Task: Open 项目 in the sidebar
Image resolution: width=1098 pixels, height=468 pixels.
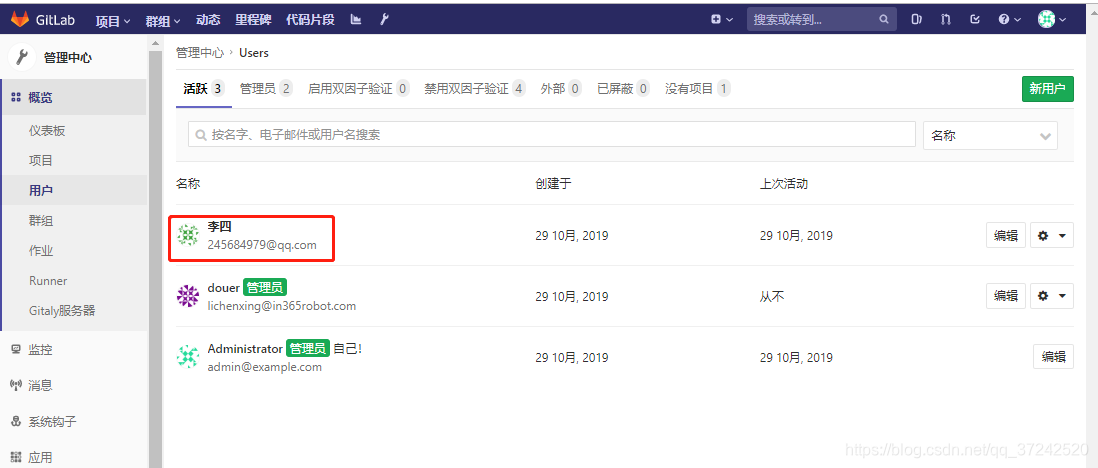Action: [x=41, y=160]
